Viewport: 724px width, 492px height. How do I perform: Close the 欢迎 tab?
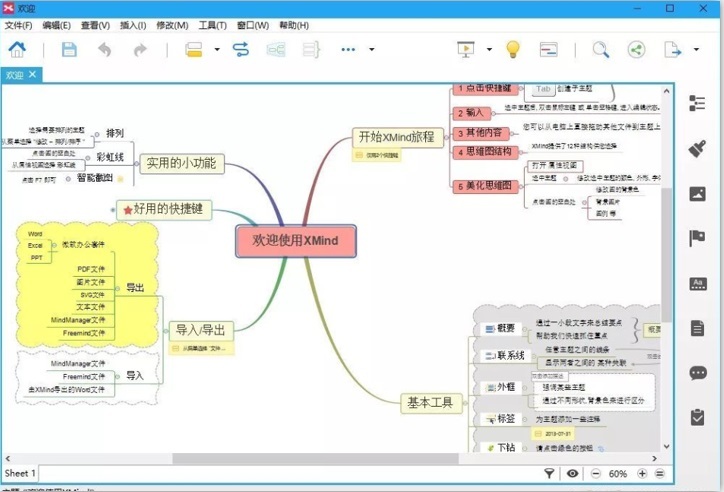tap(32, 74)
